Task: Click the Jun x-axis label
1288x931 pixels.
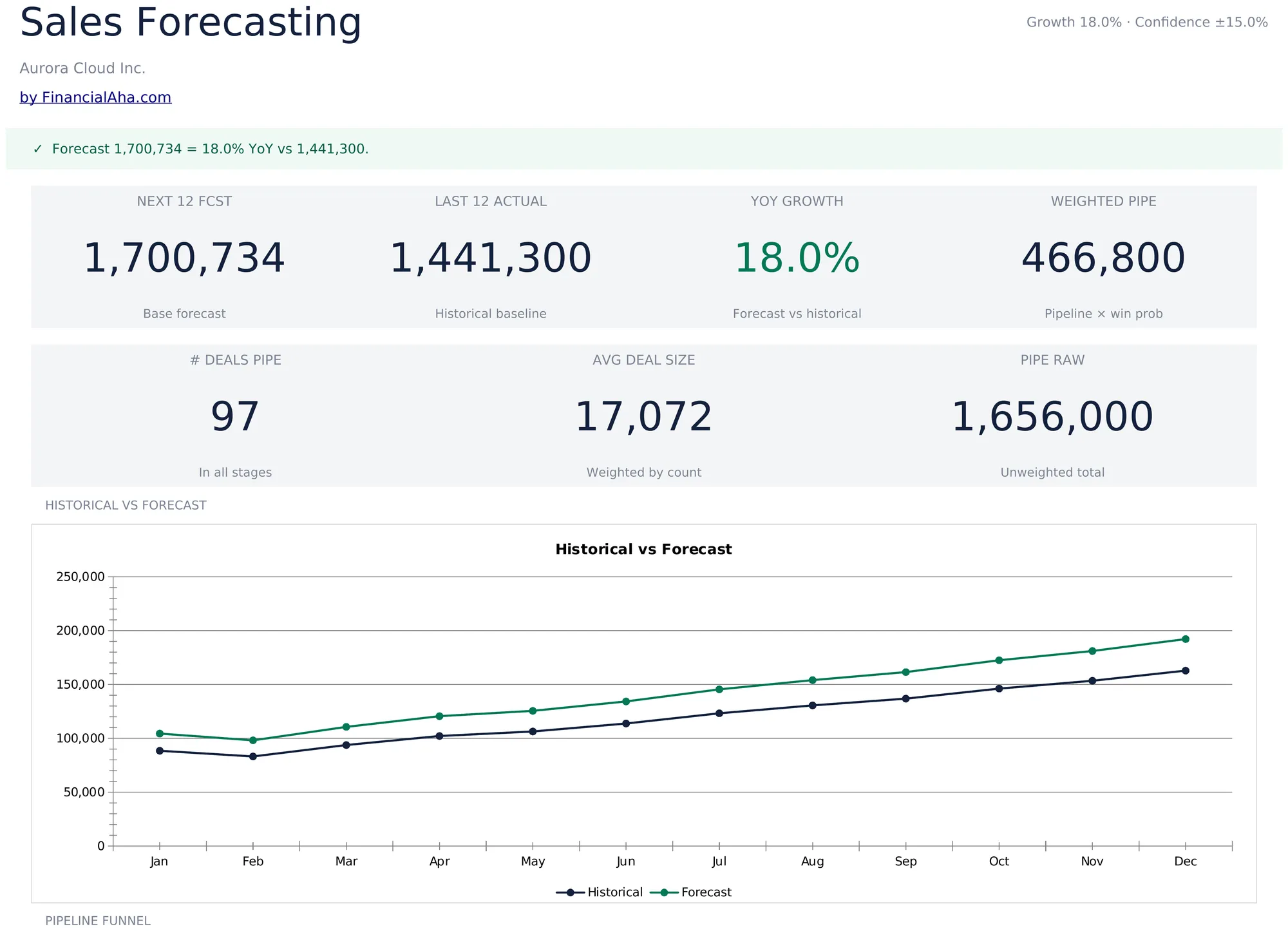Action: [x=626, y=862]
